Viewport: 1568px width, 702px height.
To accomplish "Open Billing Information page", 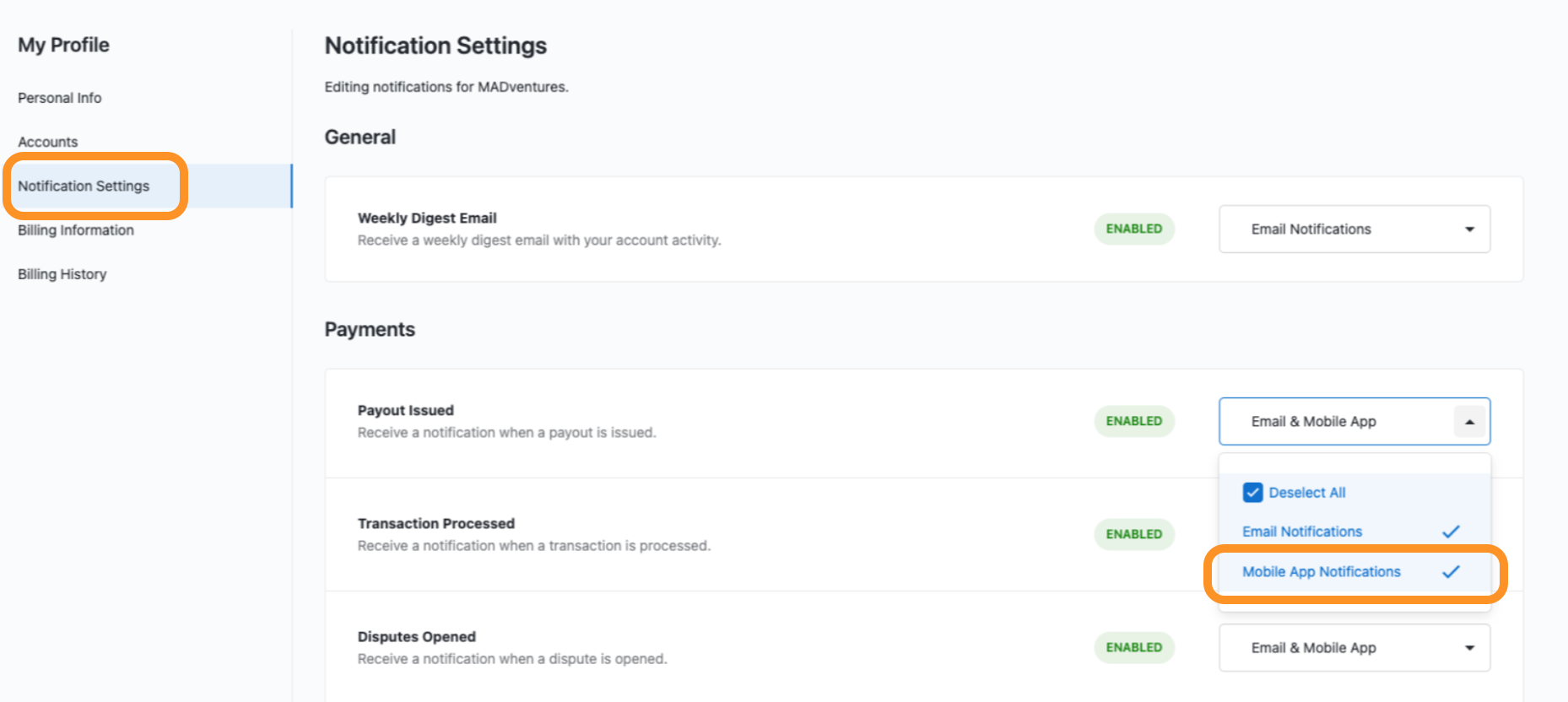I will tap(76, 230).
